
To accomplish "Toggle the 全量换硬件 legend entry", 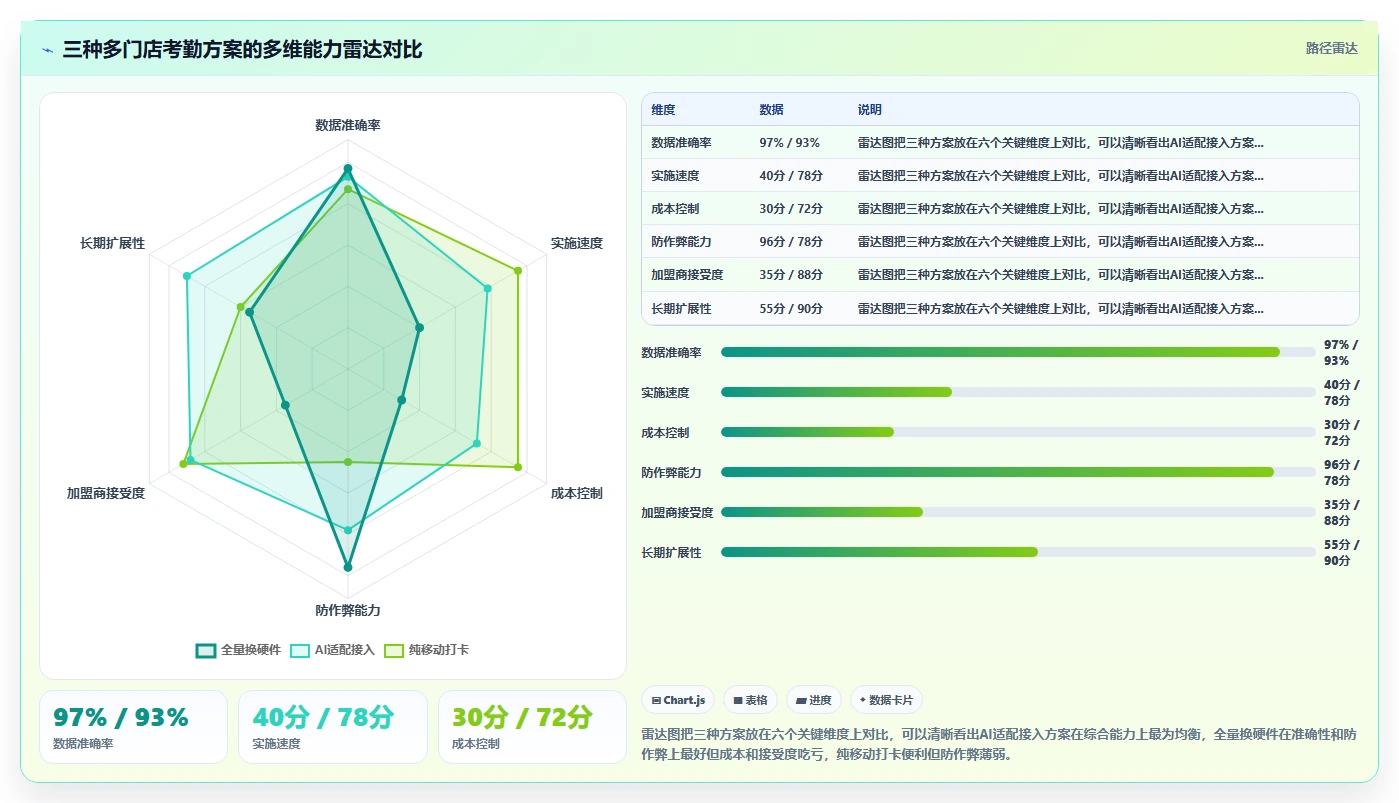I will 238,650.
